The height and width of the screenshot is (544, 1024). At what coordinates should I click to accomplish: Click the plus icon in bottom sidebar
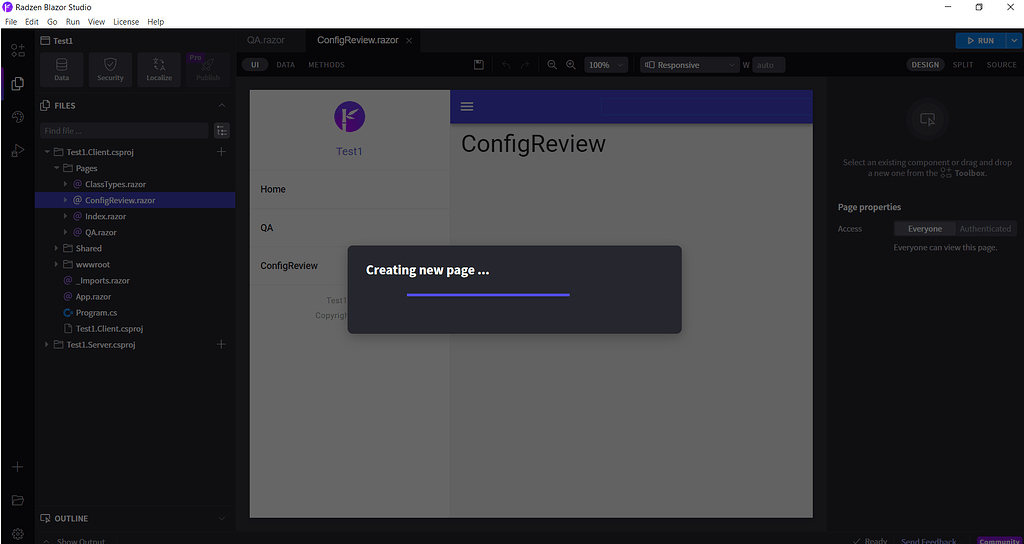(x=18, y=467)
